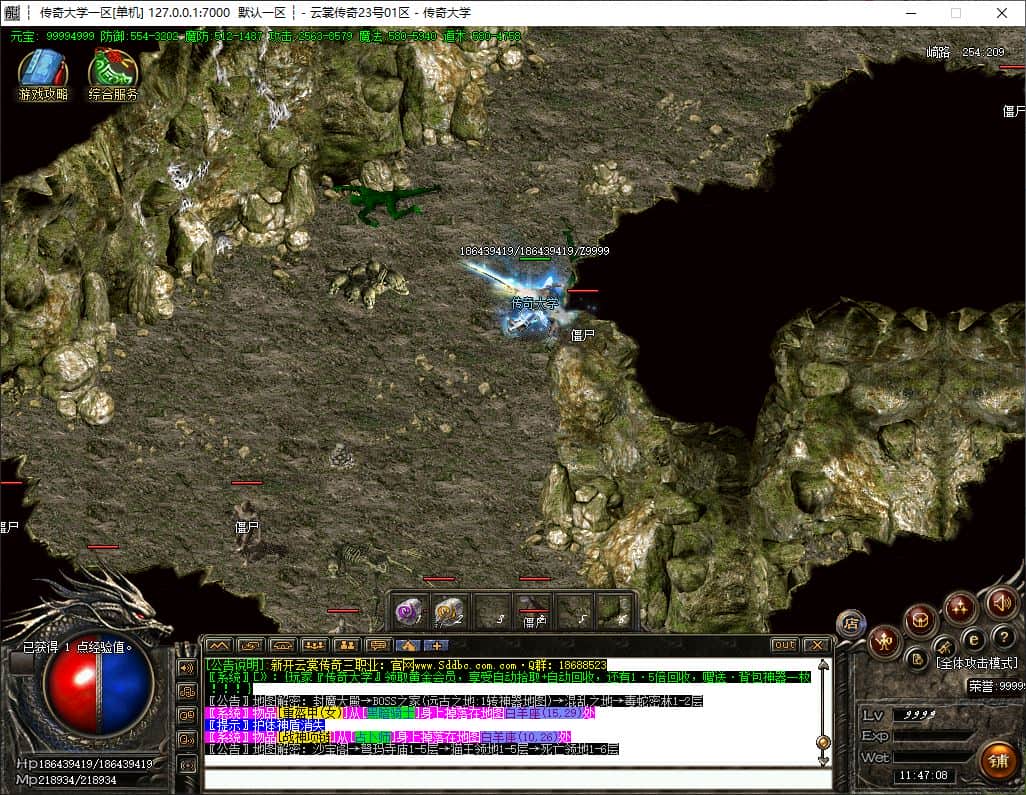The height and width of the screenshot is (795, 1026).
Task: Click the third chat toolbar button
Action: click(x=283, y=646)
